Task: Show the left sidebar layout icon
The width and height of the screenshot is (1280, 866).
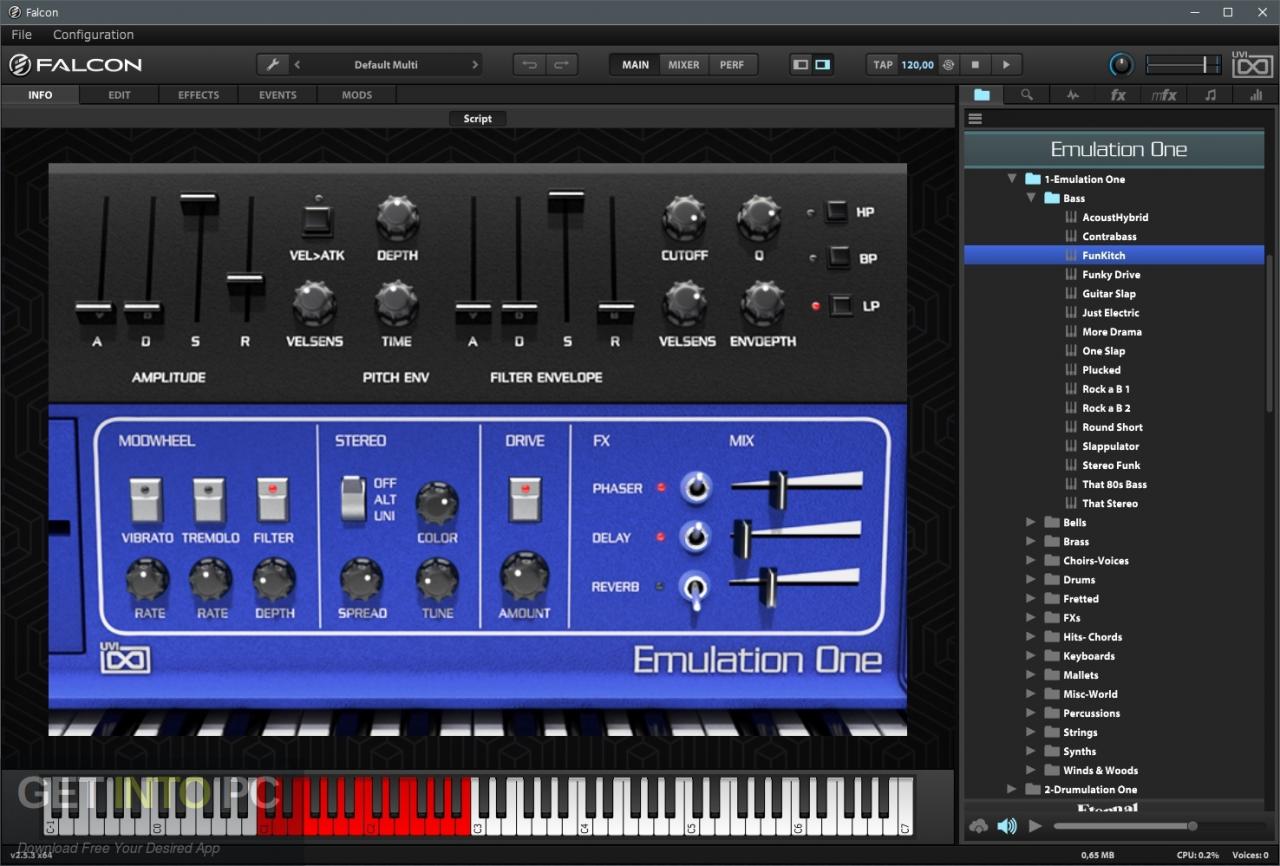Action: [800, 65]
